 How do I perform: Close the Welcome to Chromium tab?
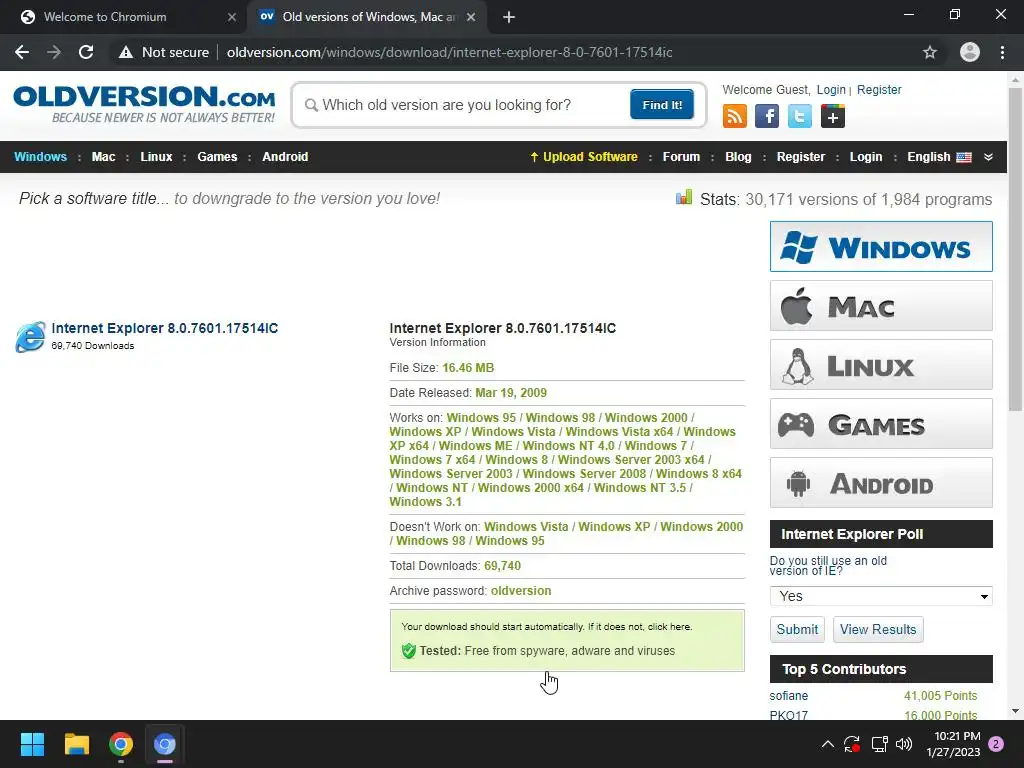232,17
